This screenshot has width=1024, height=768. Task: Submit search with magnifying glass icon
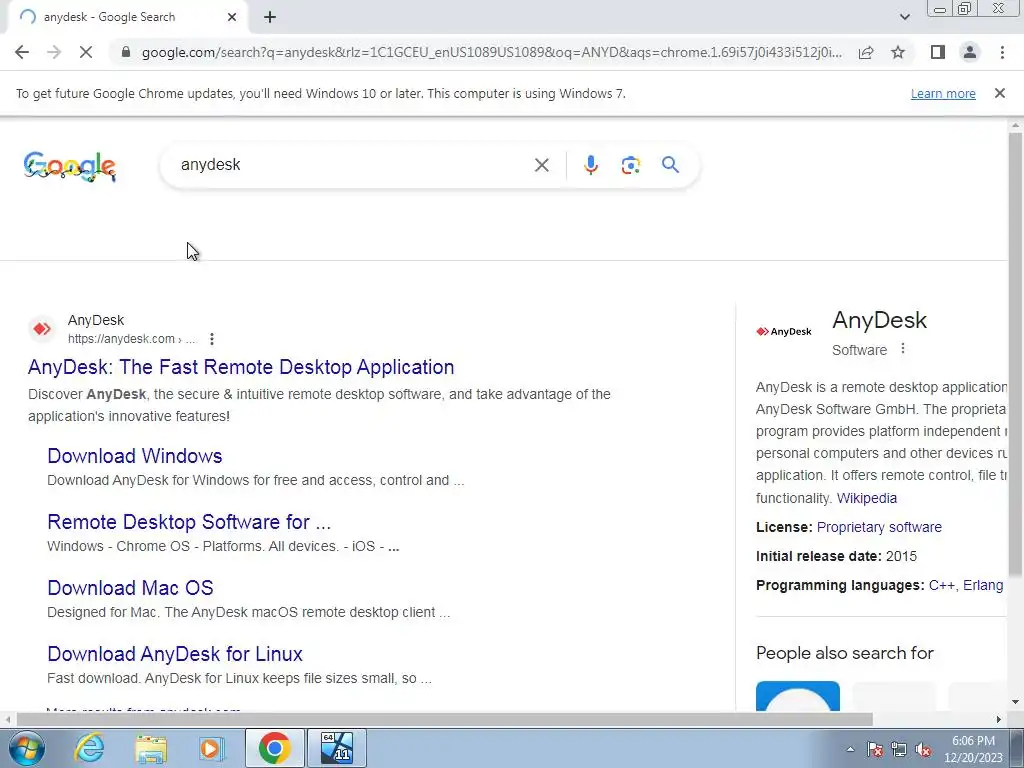point(670,165)
